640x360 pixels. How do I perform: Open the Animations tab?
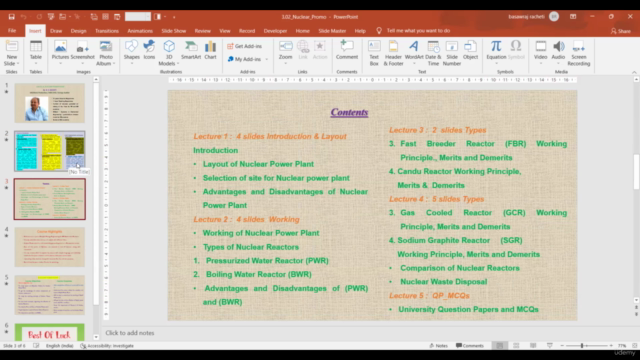[x=140, y=31]
